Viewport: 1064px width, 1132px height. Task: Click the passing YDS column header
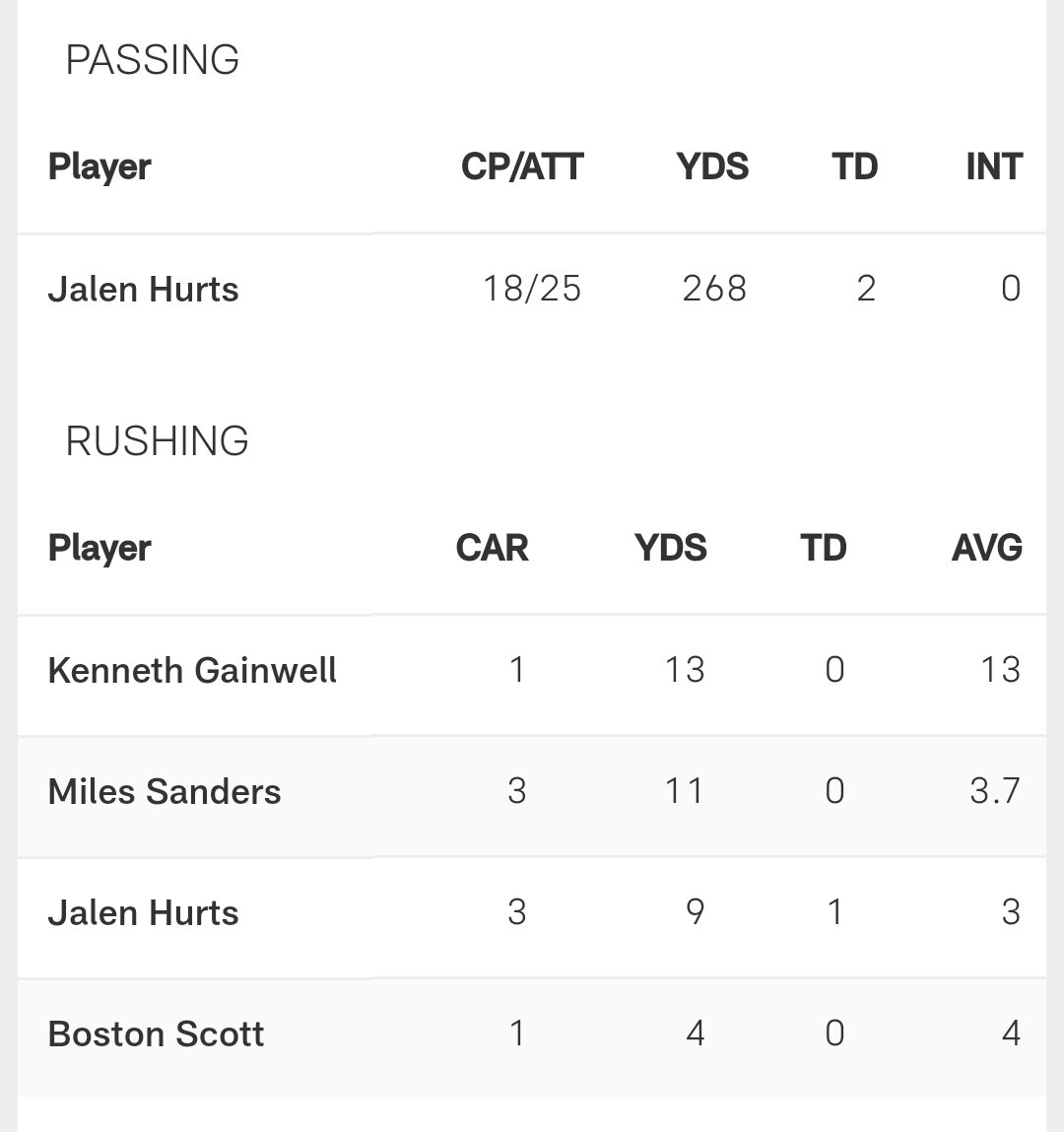coord(712,166)
